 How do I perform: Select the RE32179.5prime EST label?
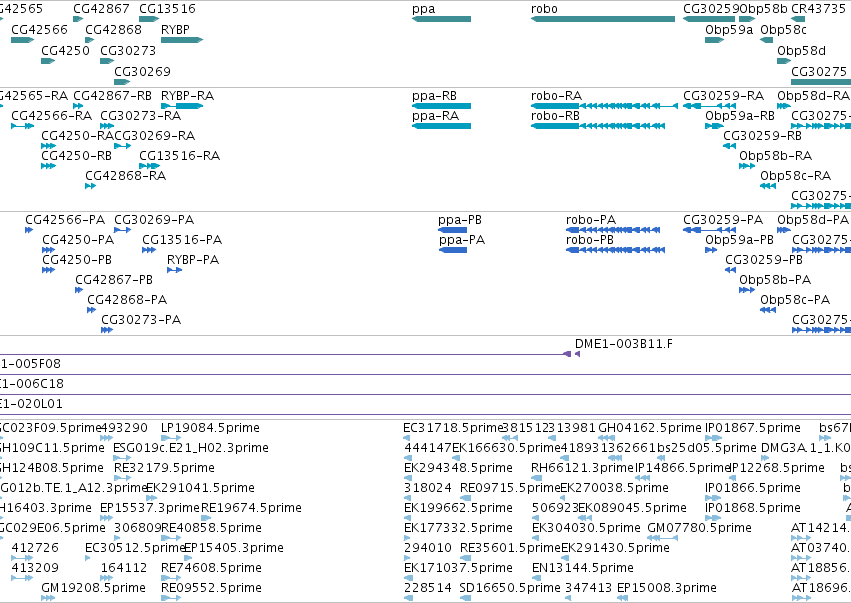pos(164,468)
